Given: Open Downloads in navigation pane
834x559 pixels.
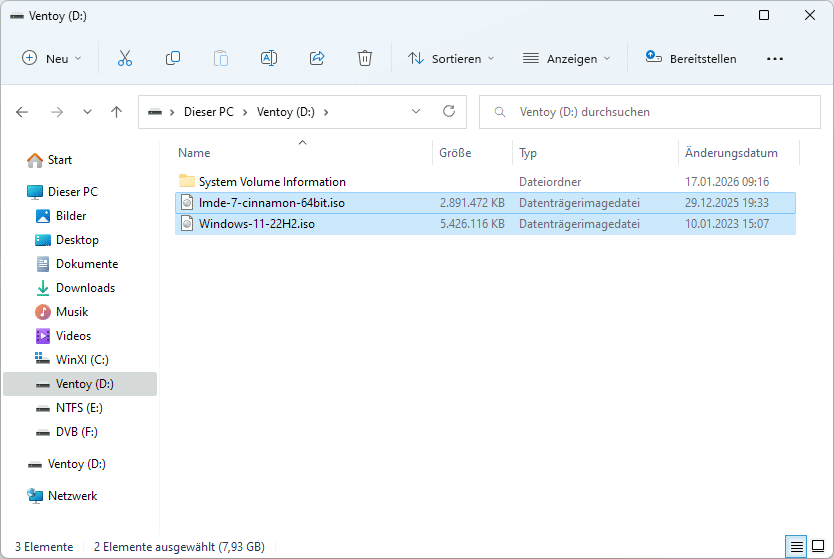Looking at the screenshot, I should (x=85, y=288).
